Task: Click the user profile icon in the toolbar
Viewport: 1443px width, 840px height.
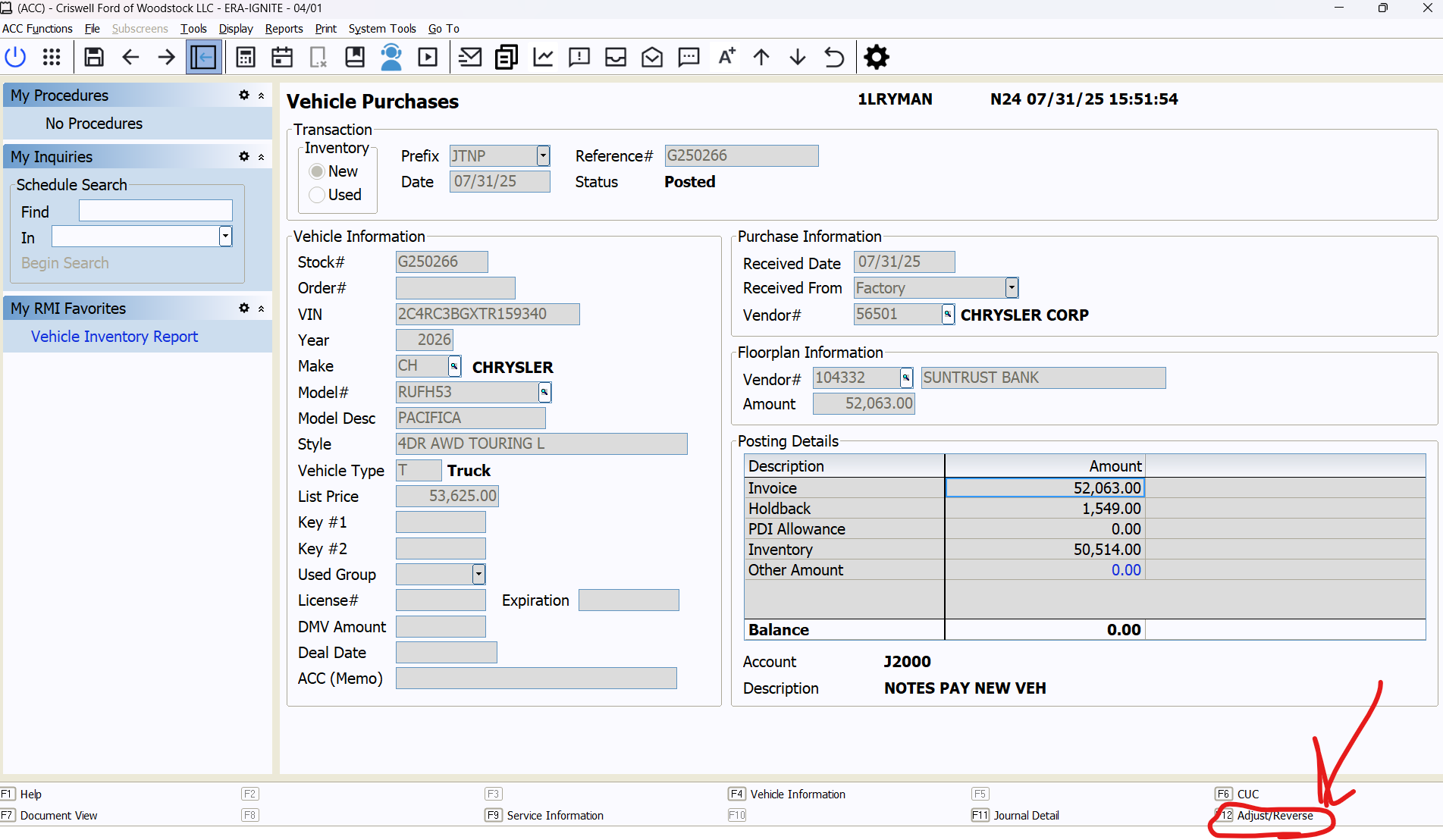Action: [x=391, y=58]
